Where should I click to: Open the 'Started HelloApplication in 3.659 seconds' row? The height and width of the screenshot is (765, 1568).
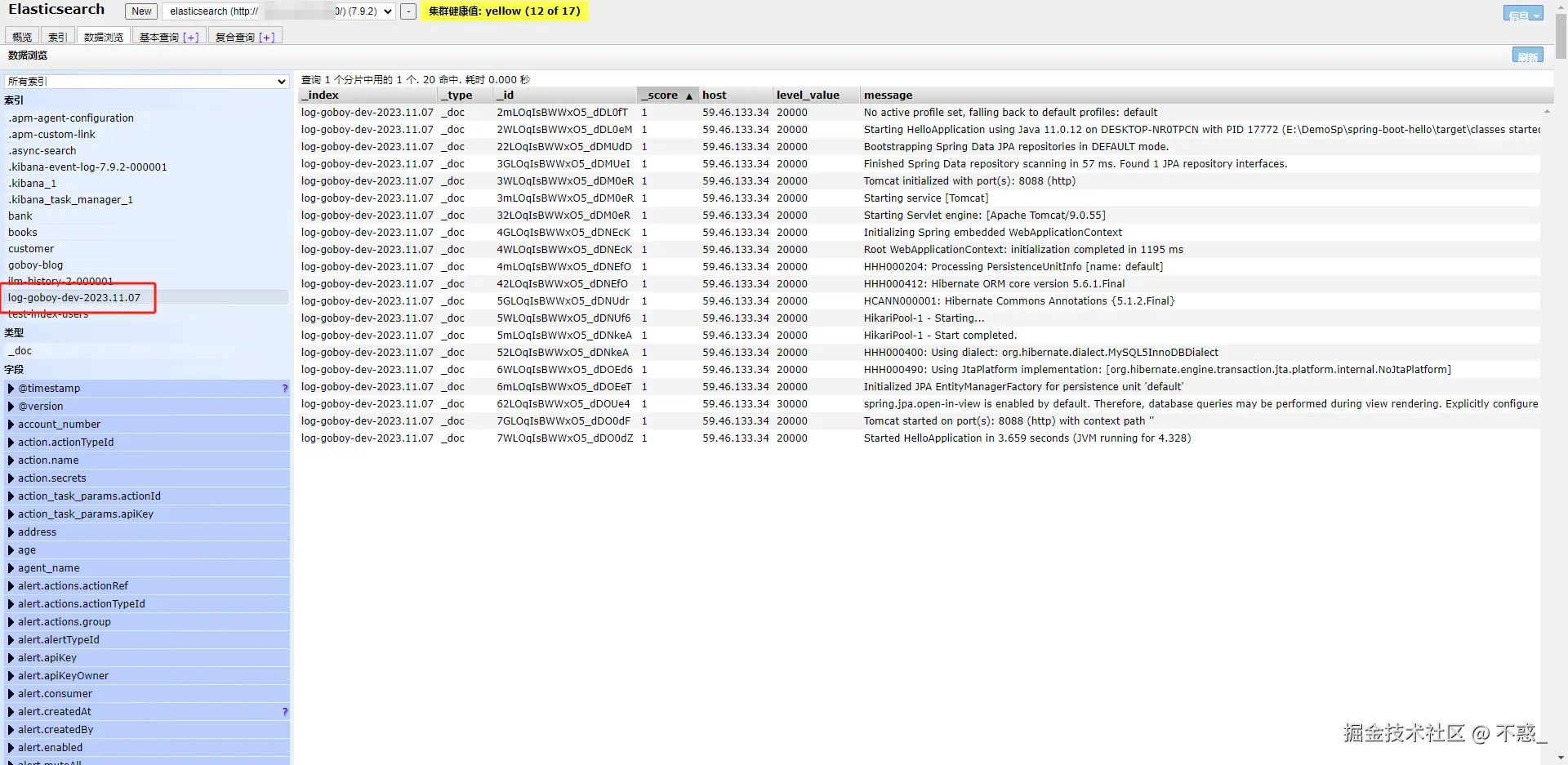[920, 438]
